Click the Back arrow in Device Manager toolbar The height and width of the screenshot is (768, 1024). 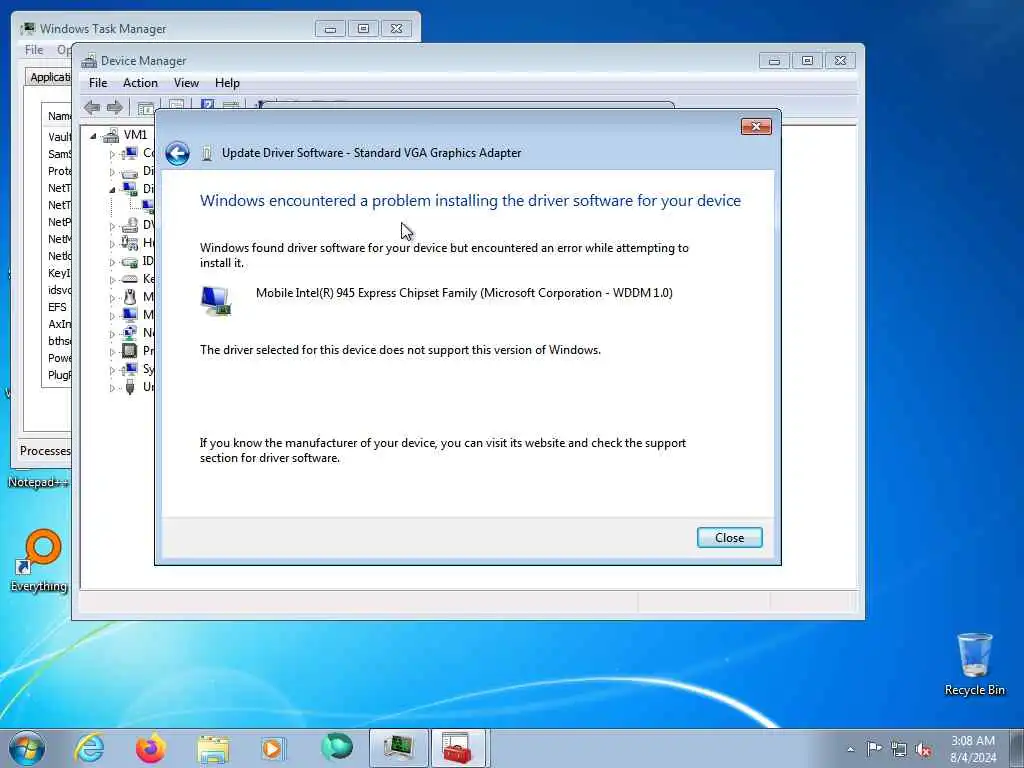[x=92, y=107]
